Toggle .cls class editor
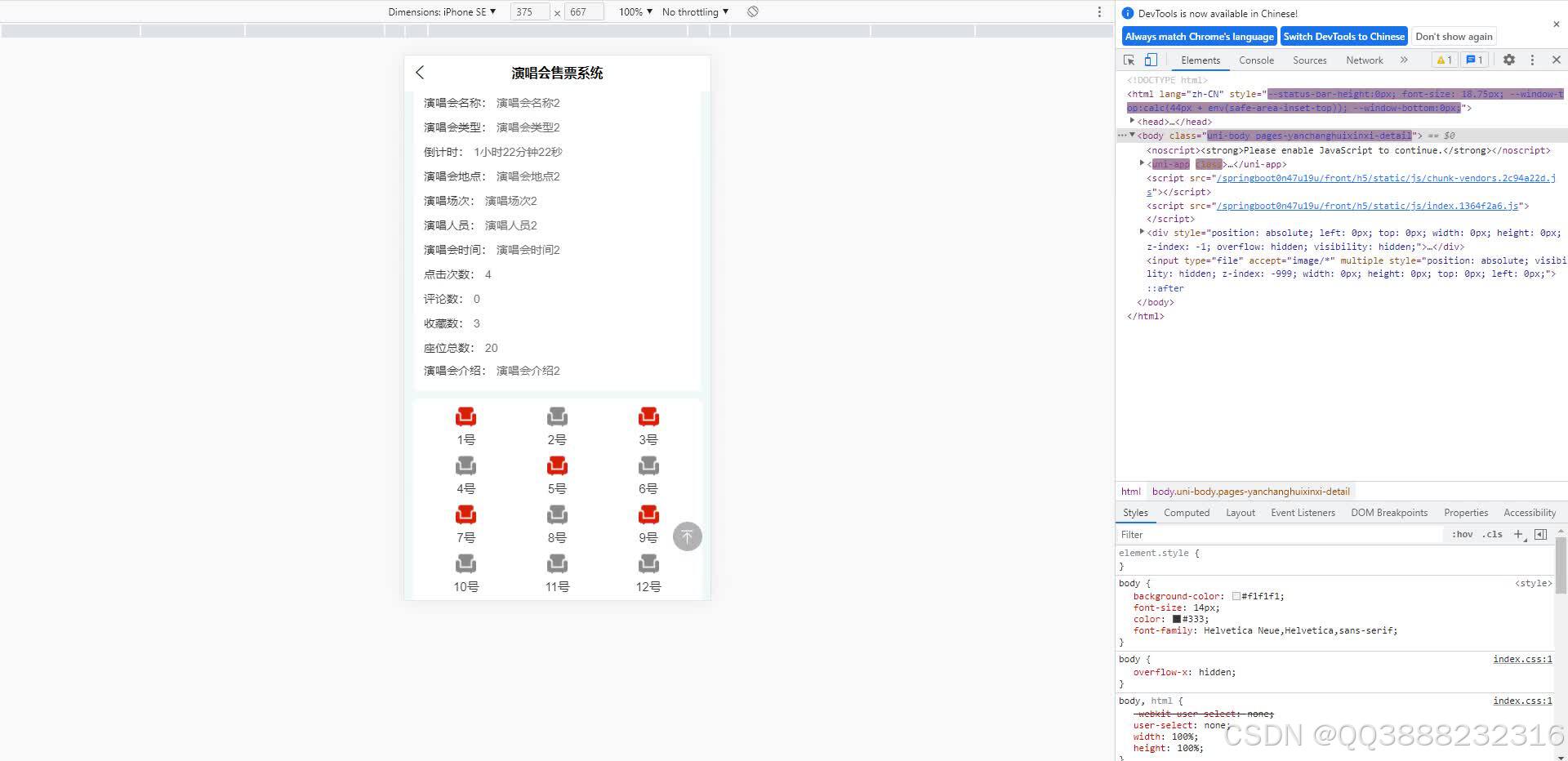 coord(1493,535)
